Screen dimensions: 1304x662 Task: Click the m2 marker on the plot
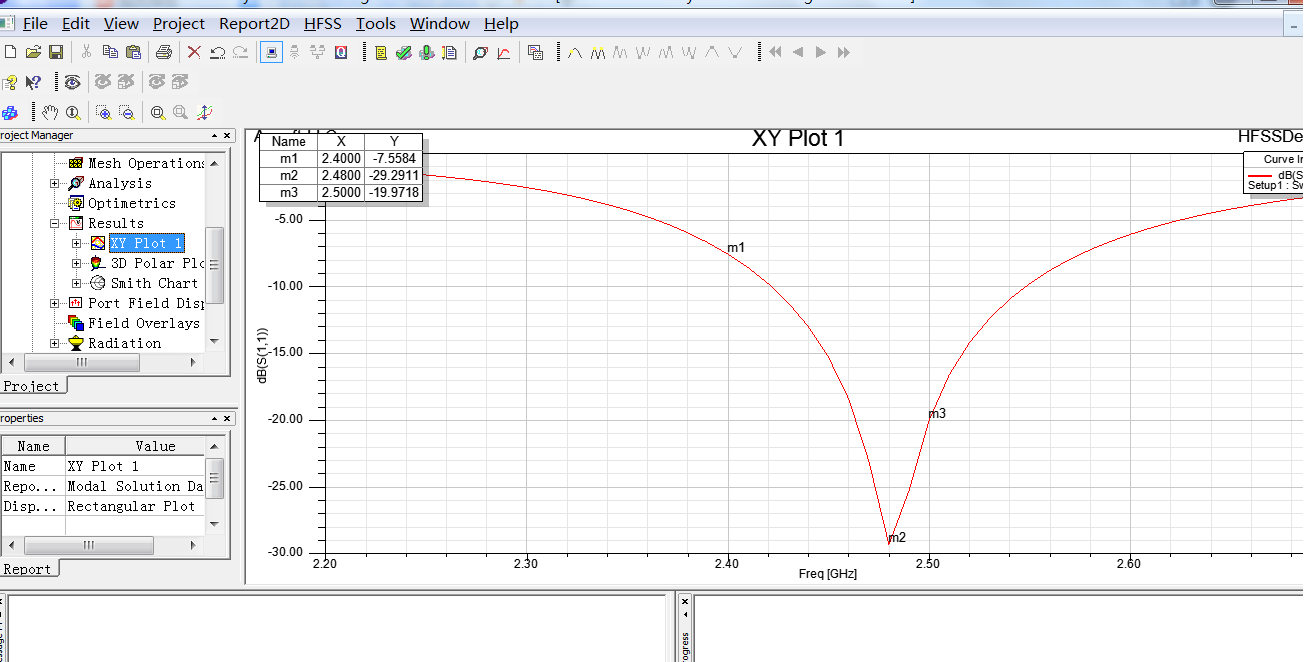pos(888,542)
